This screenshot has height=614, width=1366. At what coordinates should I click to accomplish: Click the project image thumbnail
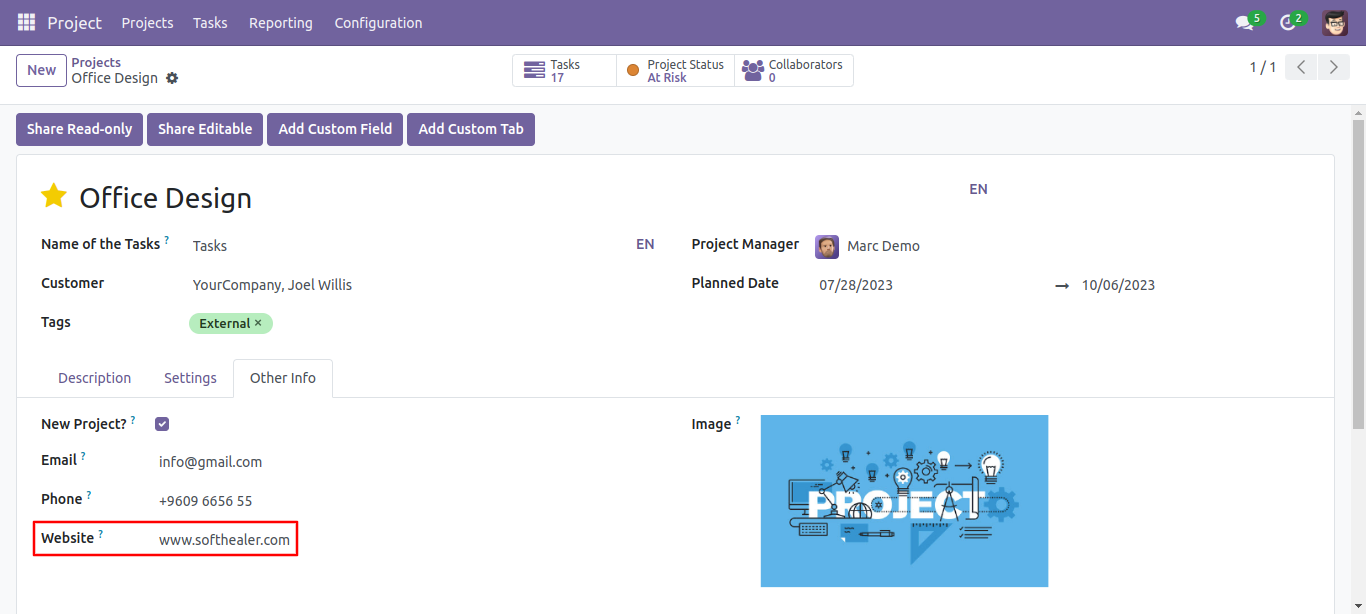(904, 501)
